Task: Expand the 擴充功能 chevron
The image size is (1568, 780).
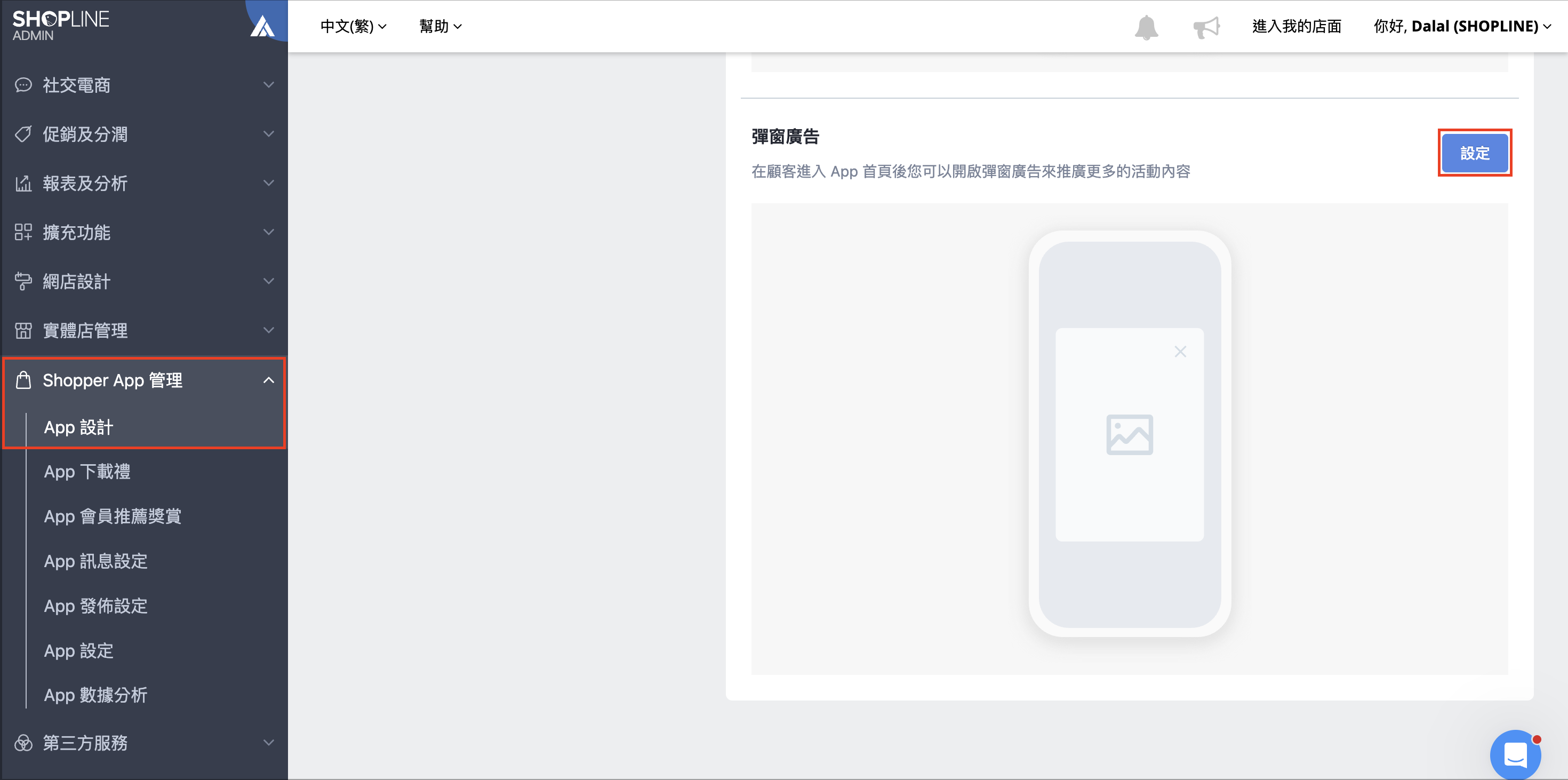Action: point(268,232)
